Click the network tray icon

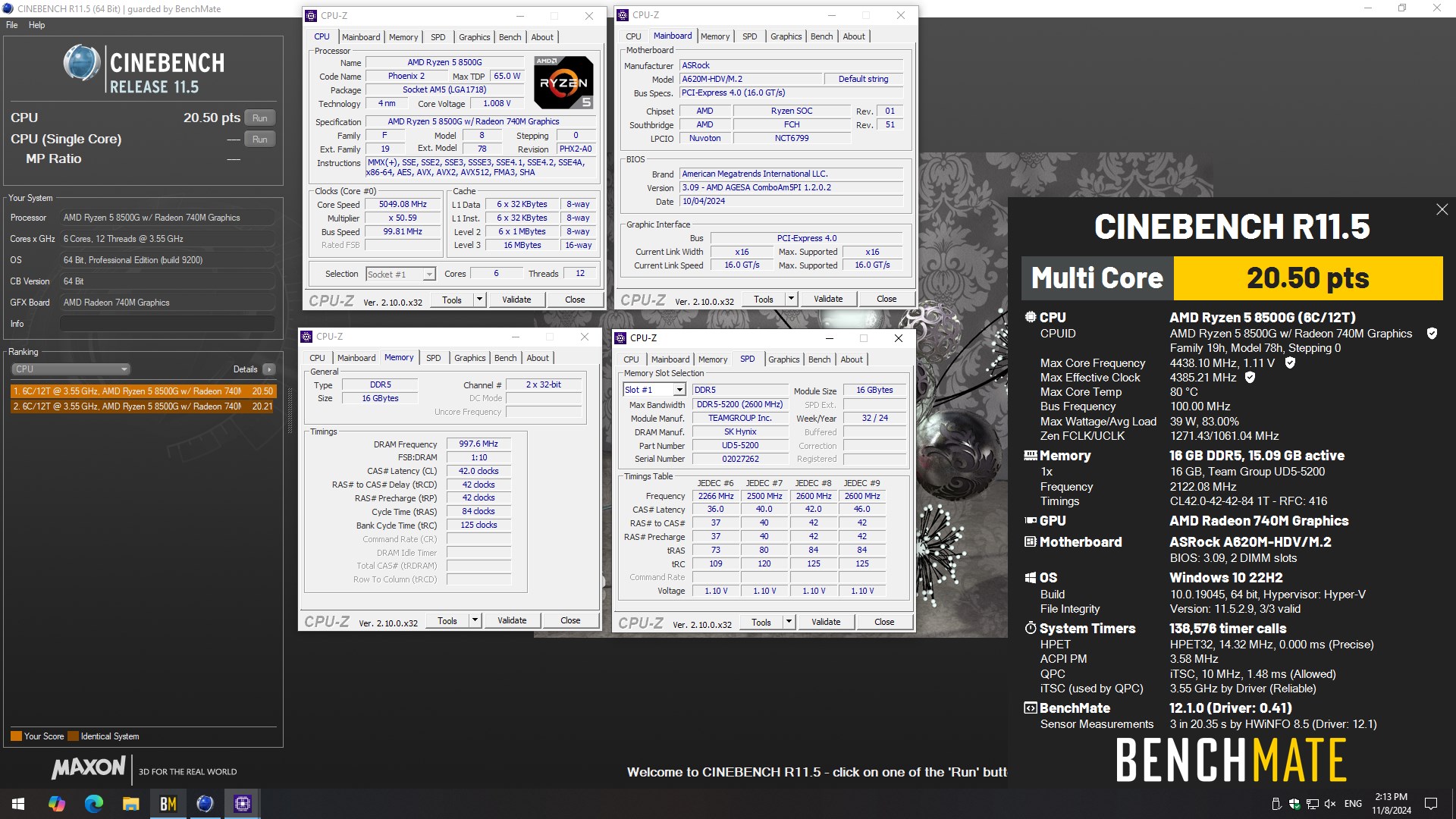(1313, 804)
